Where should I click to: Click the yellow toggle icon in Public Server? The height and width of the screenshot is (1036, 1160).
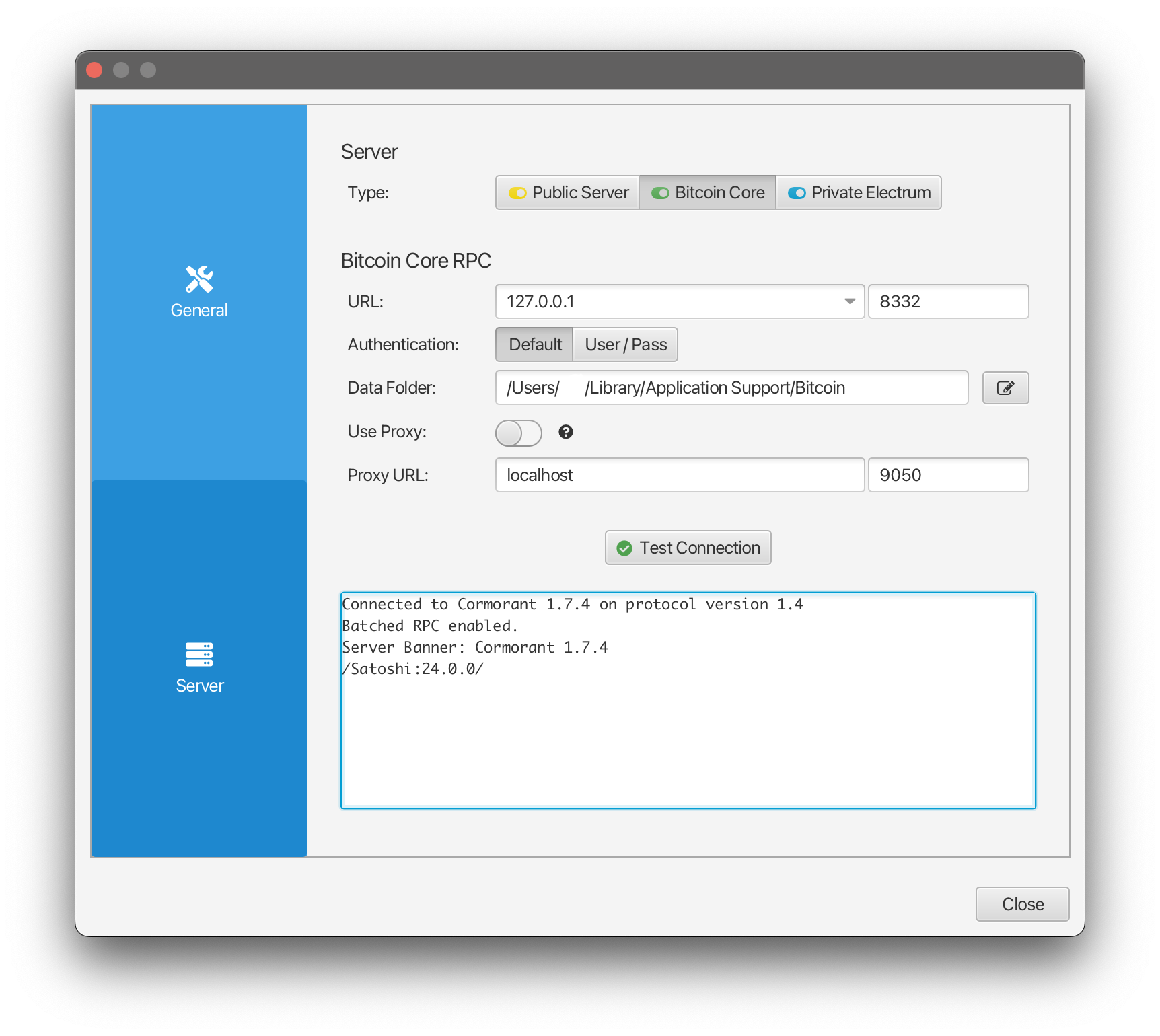click(x=516, y=192)
